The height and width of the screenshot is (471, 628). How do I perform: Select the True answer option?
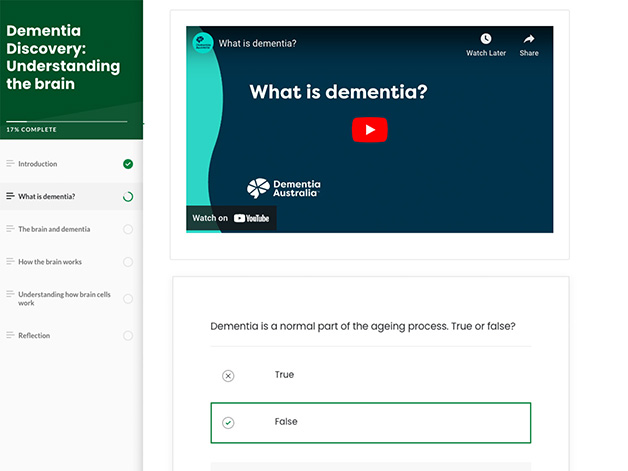pyautogui.click(x=370, y=375)
